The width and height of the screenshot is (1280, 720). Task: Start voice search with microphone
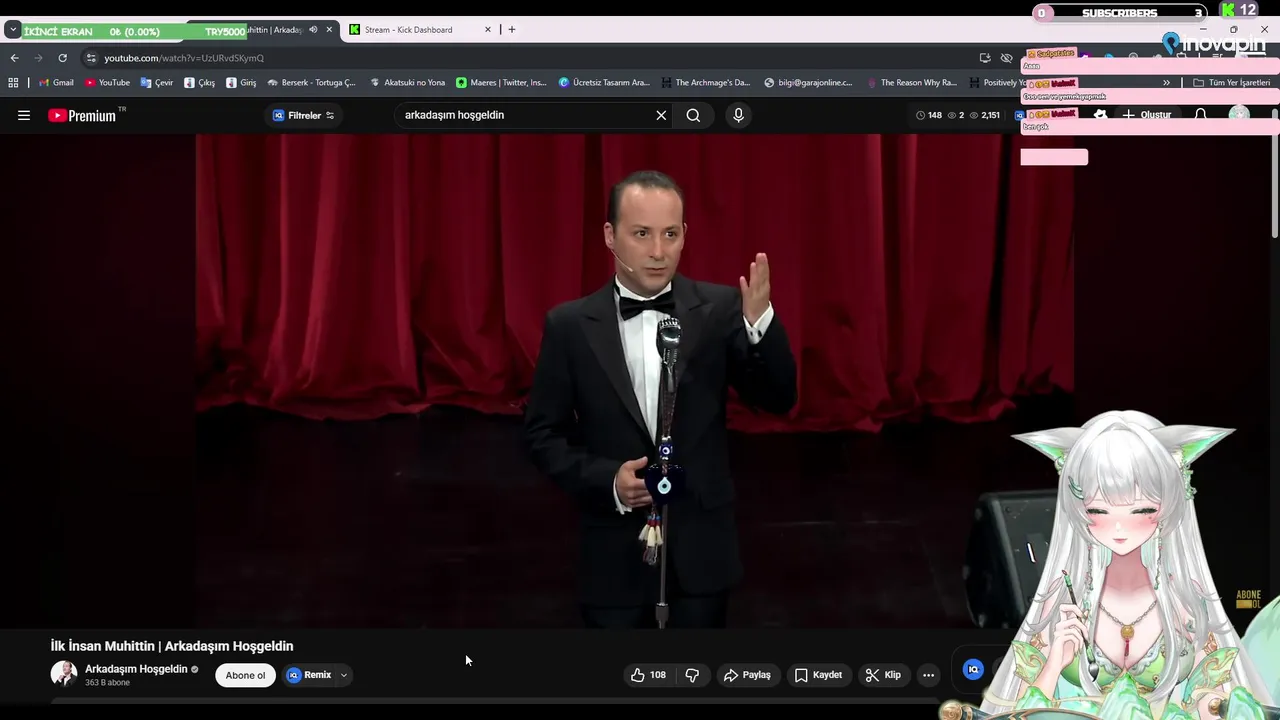click(738, 115)
